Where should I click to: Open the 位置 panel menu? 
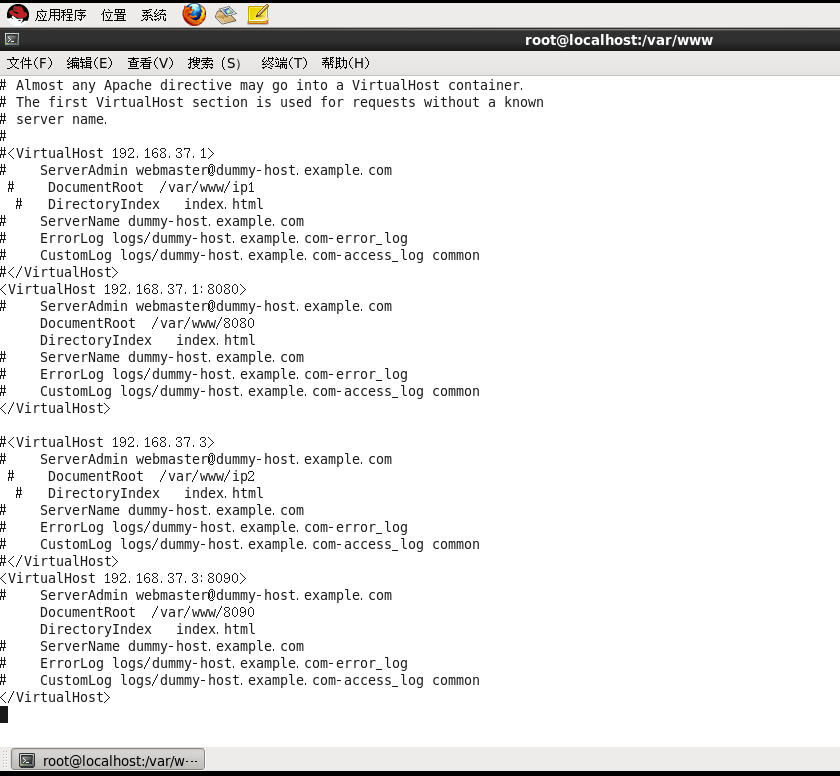click(x=114, y=15)
